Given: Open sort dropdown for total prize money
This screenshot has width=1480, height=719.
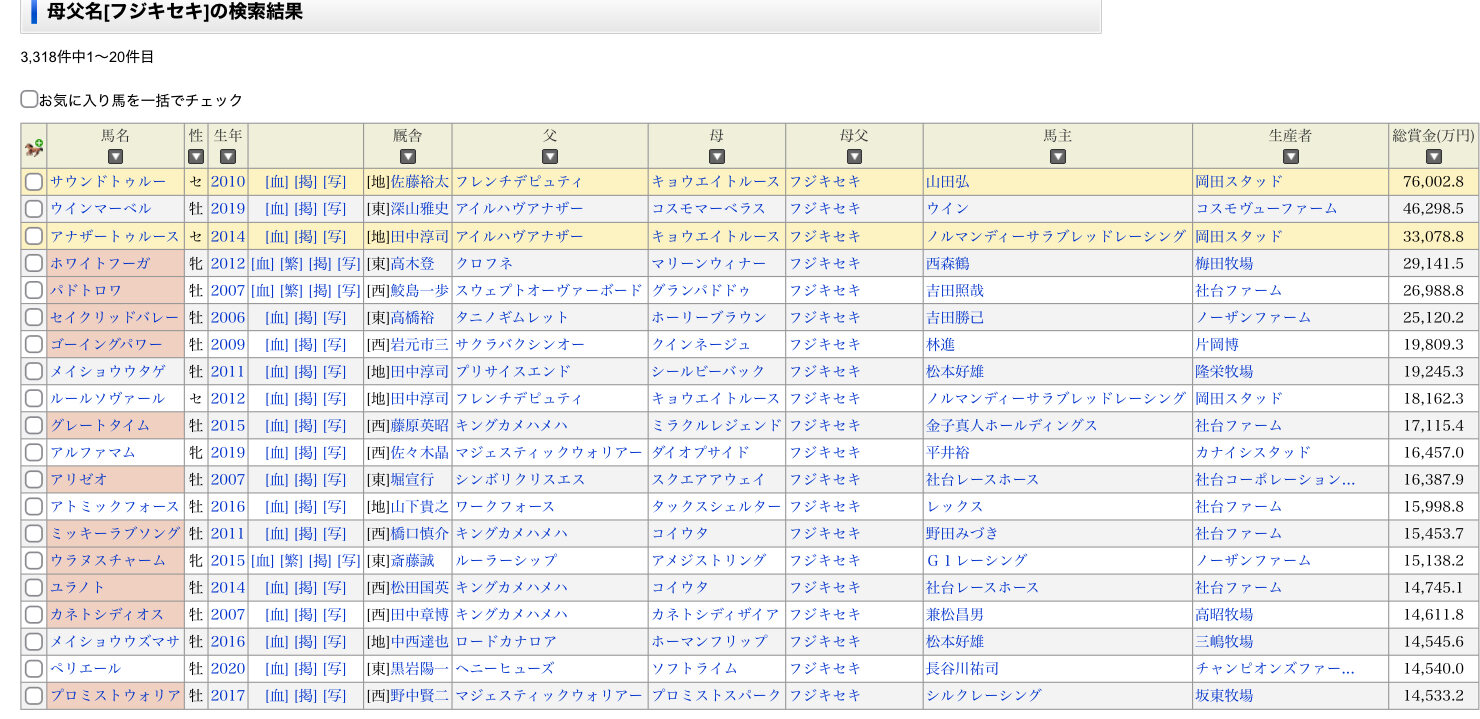Looking at the screenshot, I should pyautogui.click(x=1434, y=157).
